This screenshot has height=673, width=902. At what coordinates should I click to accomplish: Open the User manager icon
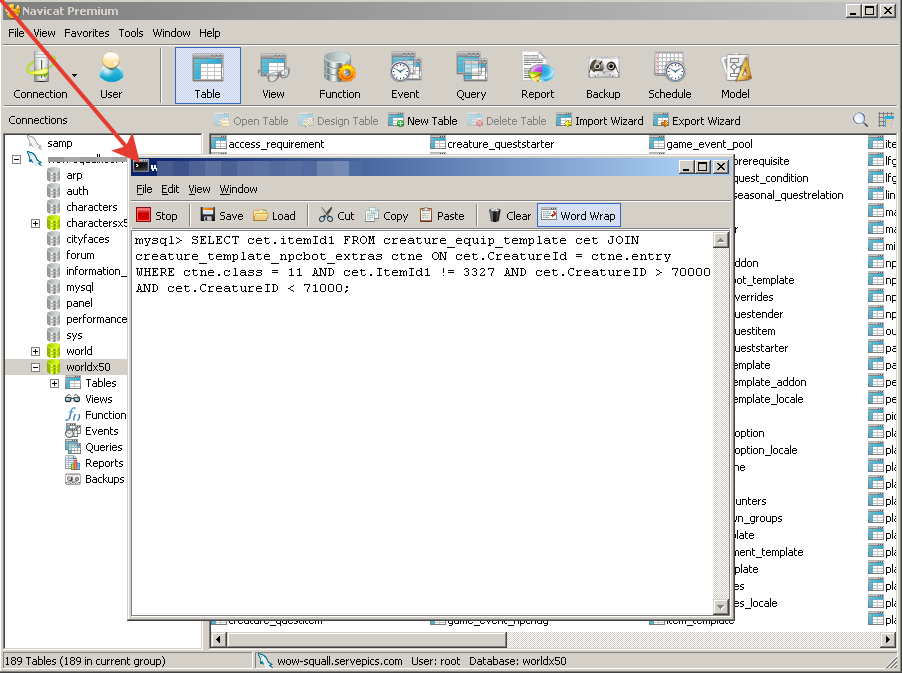tap(110, 75)
